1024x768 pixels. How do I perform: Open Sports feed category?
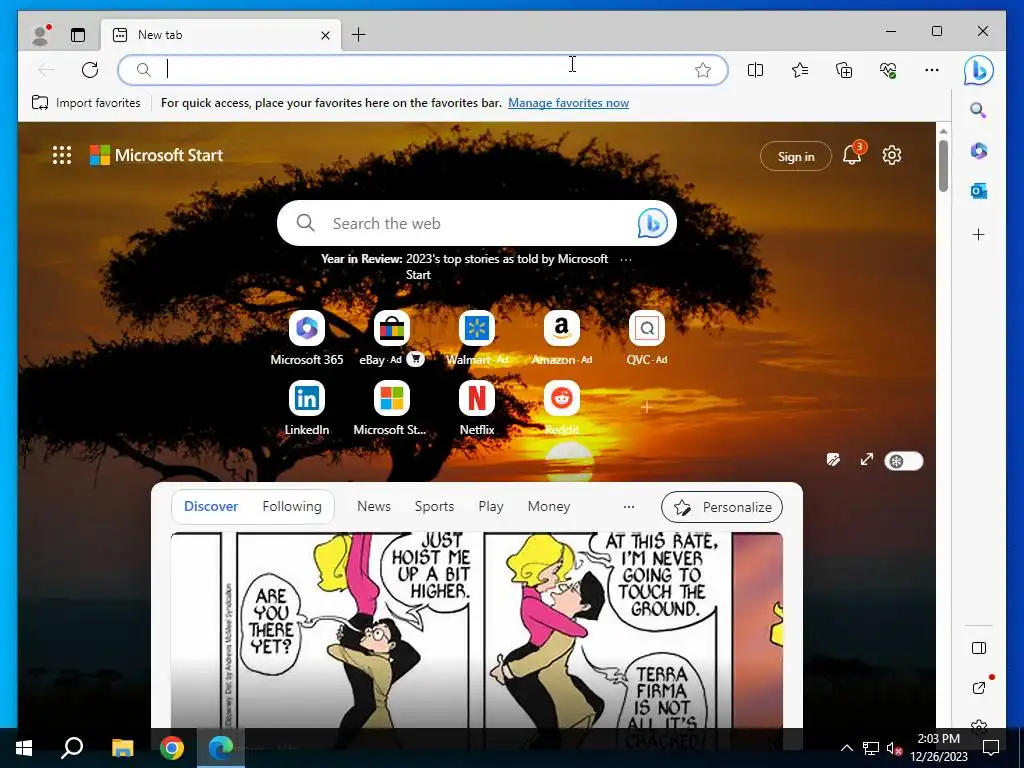click(x=434, y=506)
